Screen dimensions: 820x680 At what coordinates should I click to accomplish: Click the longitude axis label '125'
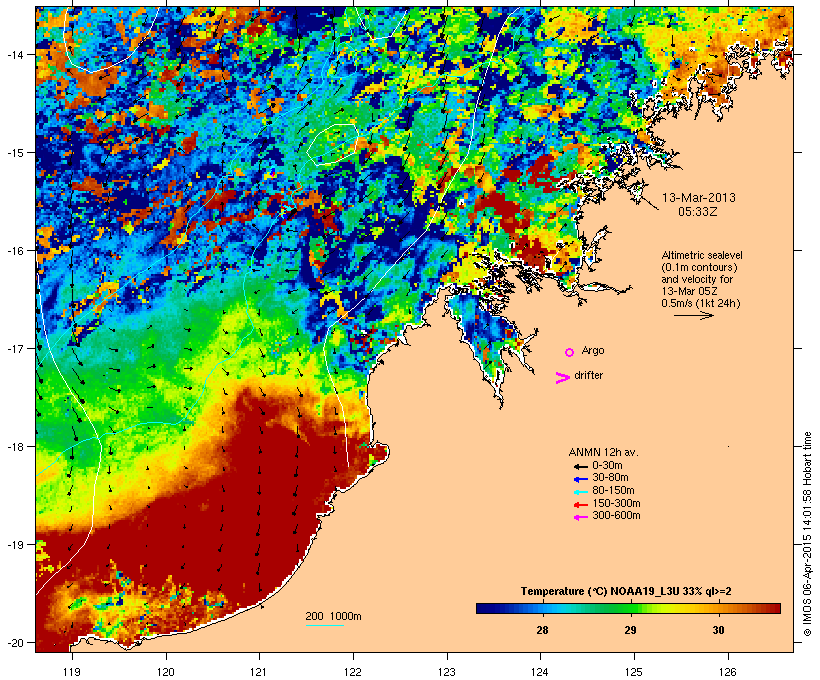634,672
